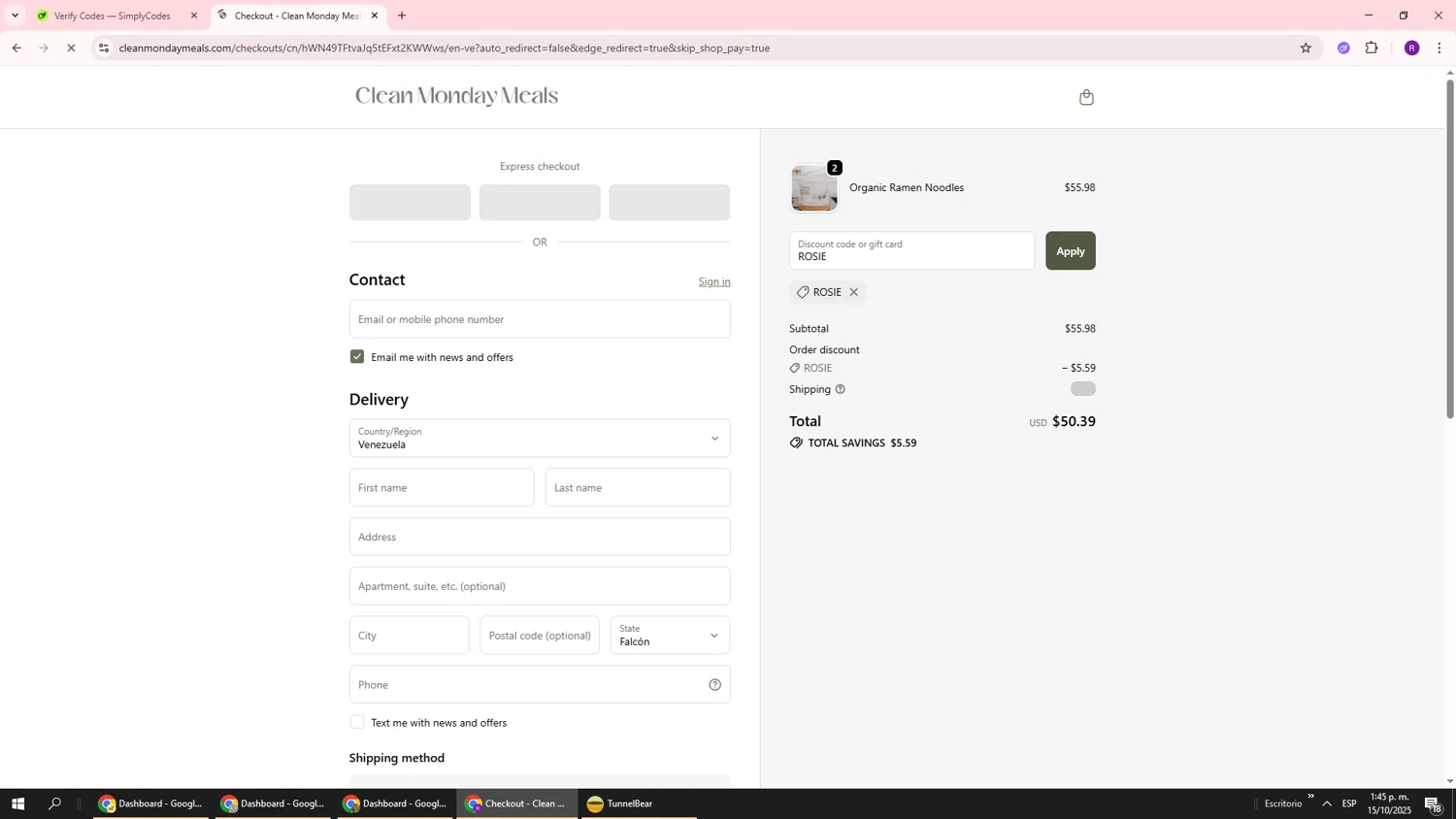Focus the Address field
The height and width of the screenshot is (819, 1456).
tap(540, 537)
